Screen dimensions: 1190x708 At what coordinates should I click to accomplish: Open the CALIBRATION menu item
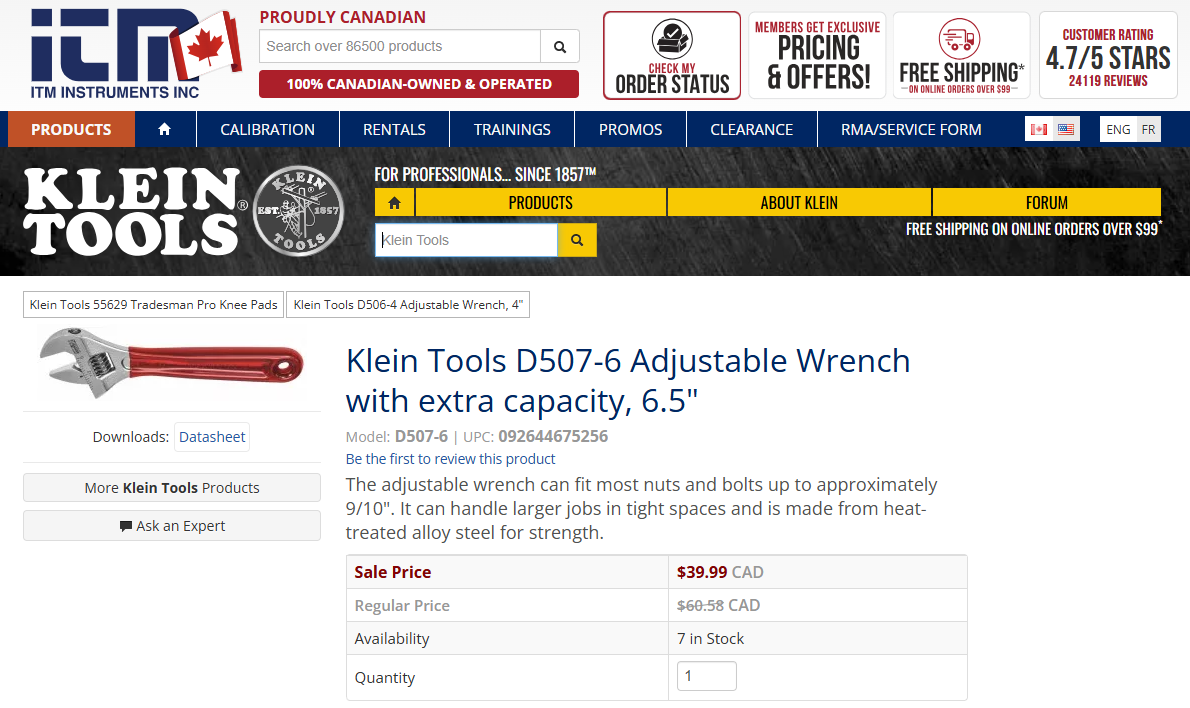267,128
